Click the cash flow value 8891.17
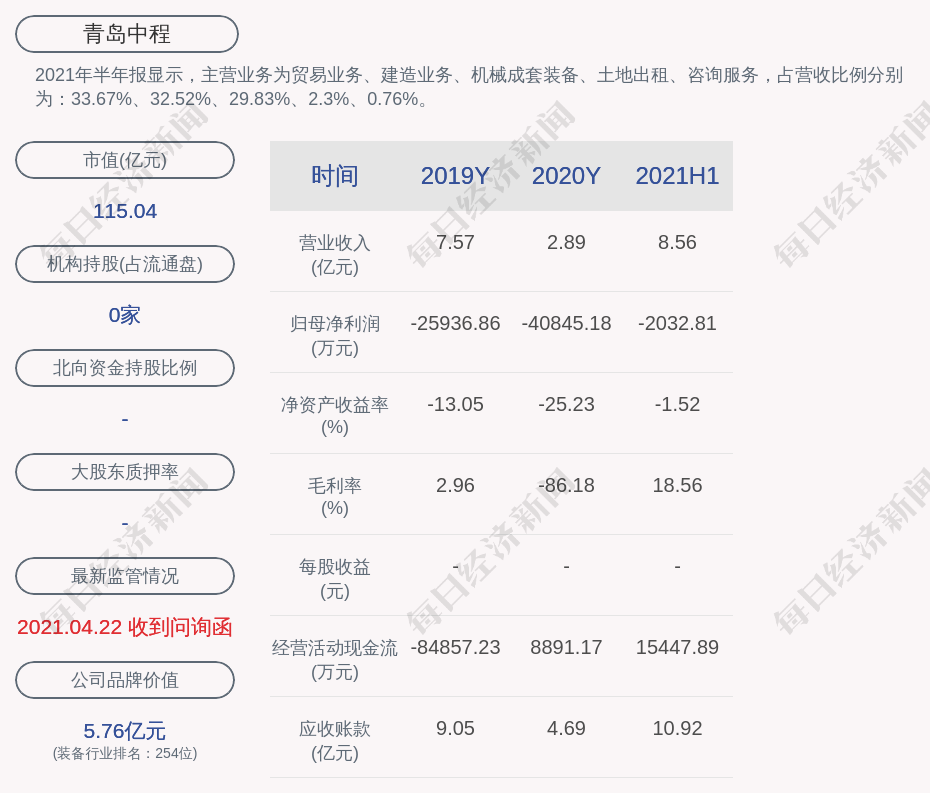Viewport: 930px width, 793px height. click(566, 647)
